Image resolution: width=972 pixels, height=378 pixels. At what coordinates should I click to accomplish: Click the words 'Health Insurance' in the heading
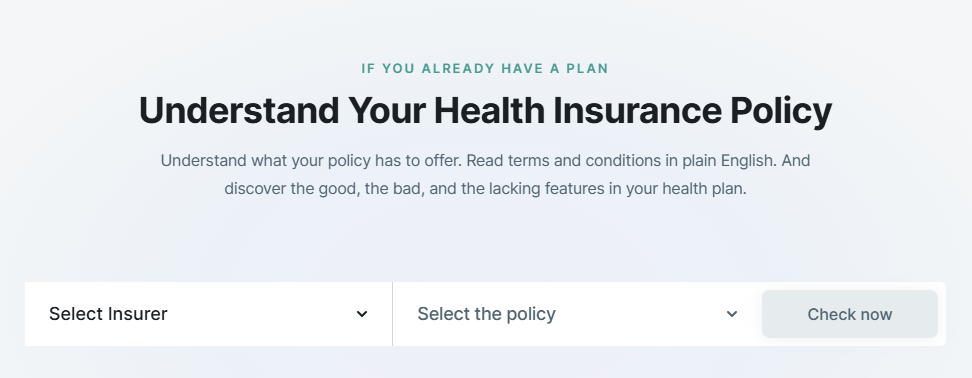[x=577, y=111]
